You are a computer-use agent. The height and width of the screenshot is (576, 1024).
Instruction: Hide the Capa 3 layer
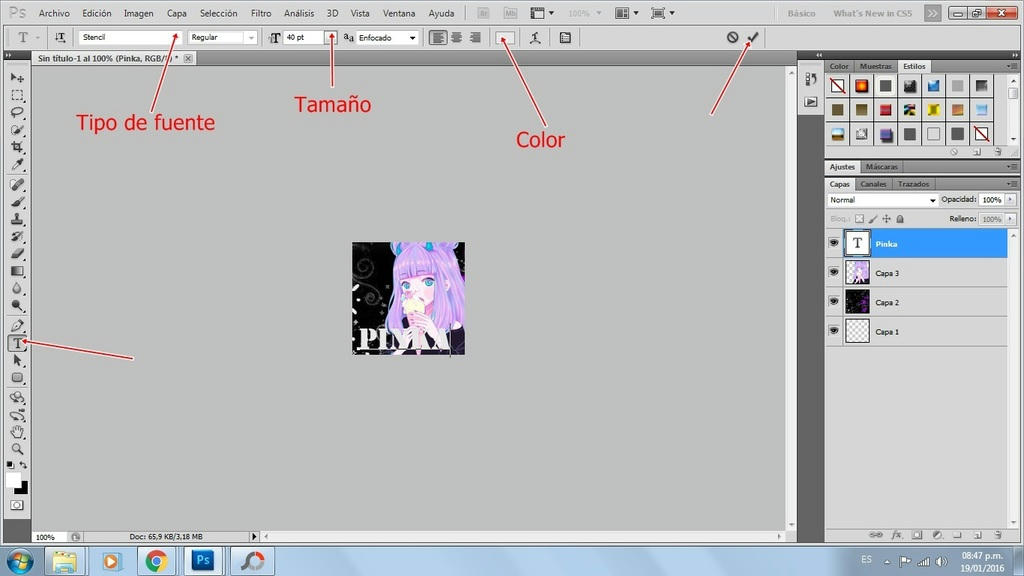[834, 272]
